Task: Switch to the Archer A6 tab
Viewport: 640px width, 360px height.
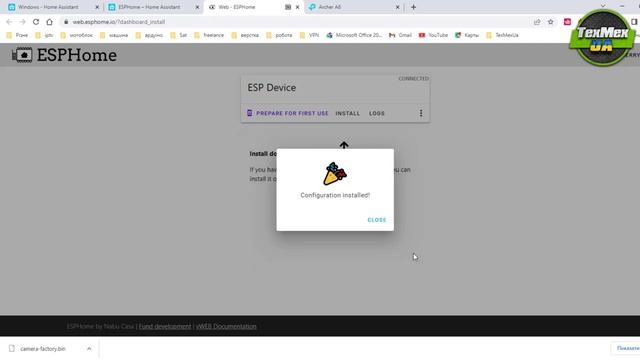Action: 329,7
